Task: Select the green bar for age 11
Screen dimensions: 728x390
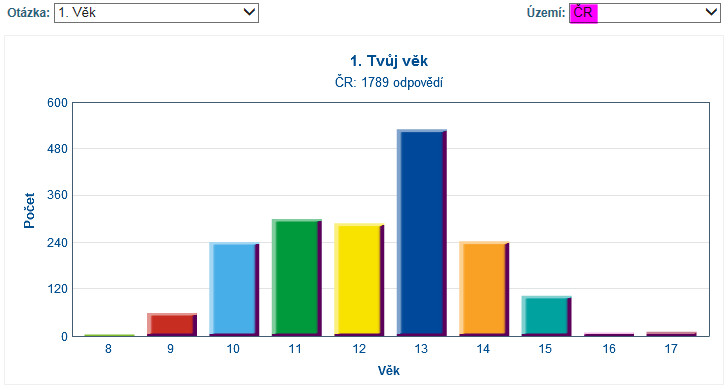Action: coord(297,278)
